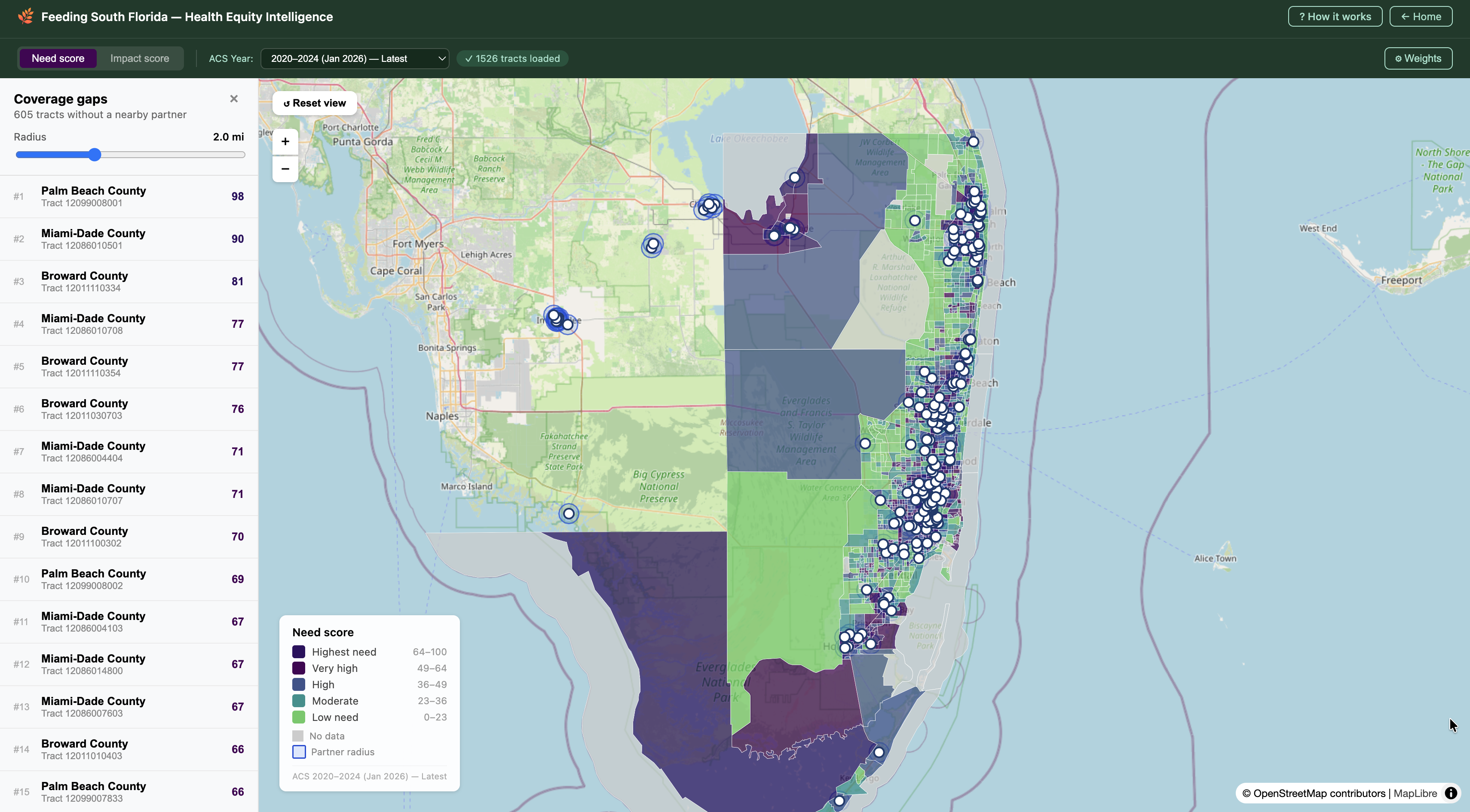Viewport: 1470px width, 812px height.
Task: Open OpenStreetMap contributors link
Action: point(1320,793)
